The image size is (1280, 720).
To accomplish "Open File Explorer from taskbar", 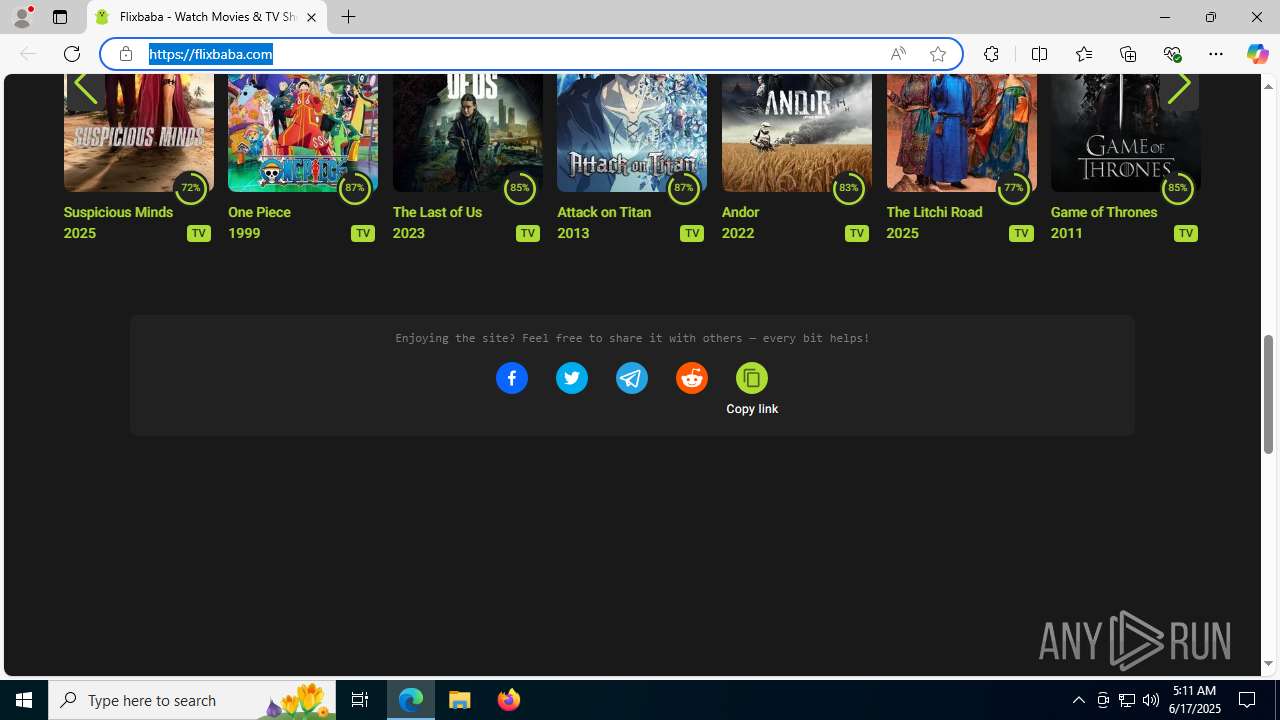I will click(x=460, y=700).
